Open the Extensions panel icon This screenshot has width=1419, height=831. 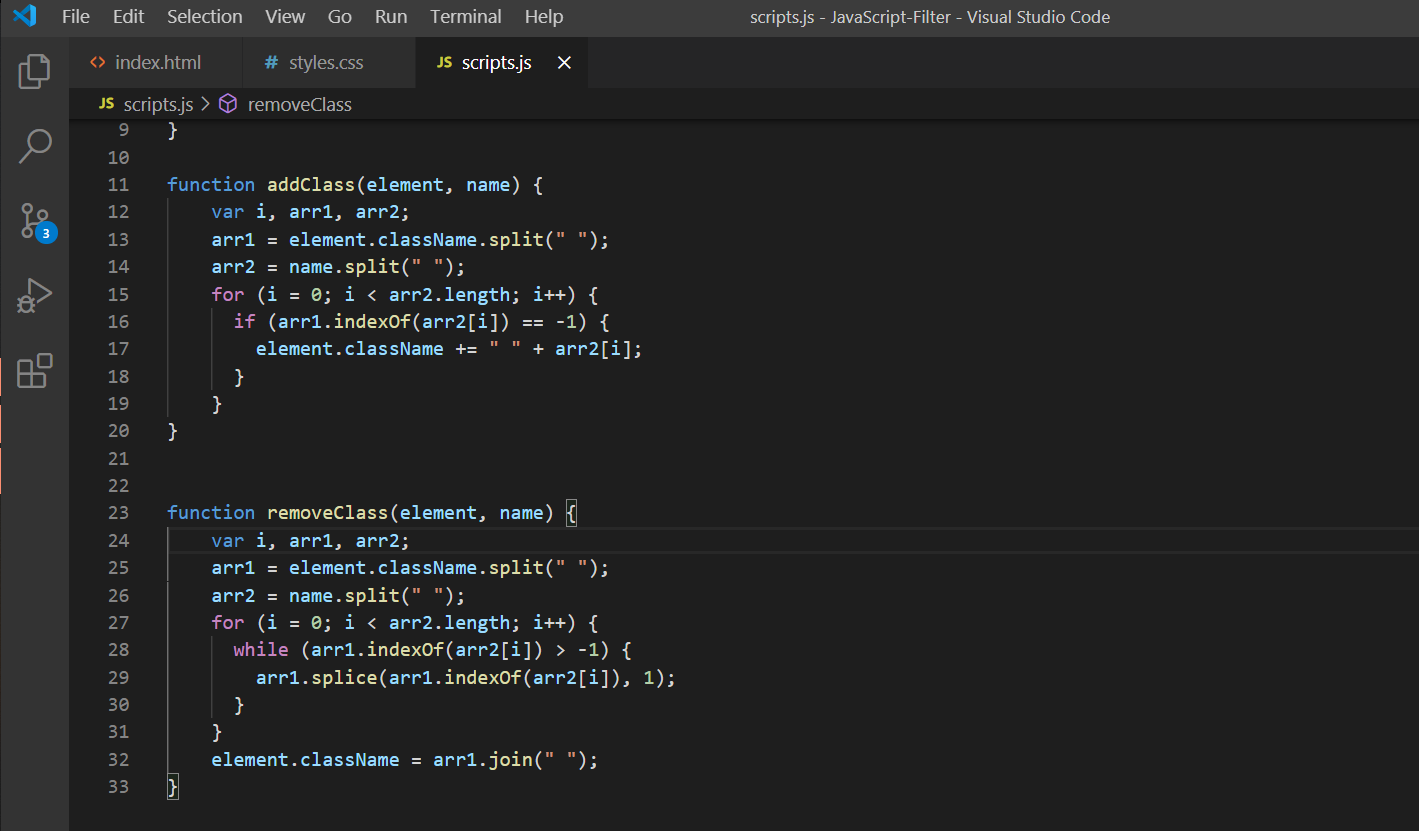click(x=35, y=370)
